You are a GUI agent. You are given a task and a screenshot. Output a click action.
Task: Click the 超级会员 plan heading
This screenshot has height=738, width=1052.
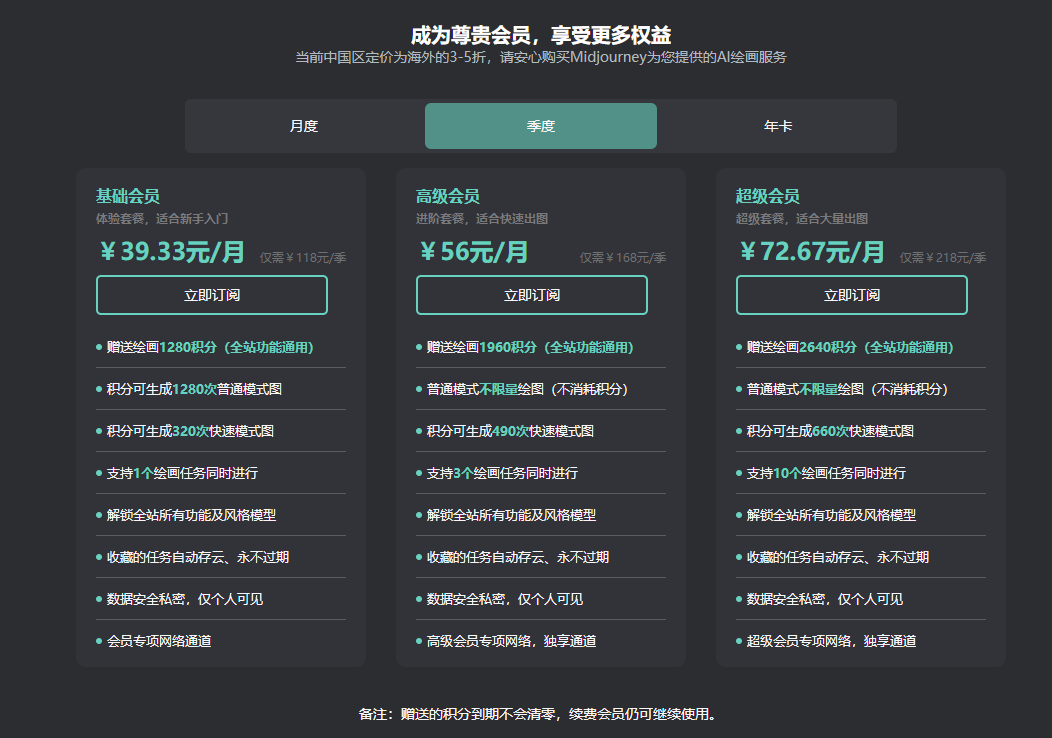[768, 196]
